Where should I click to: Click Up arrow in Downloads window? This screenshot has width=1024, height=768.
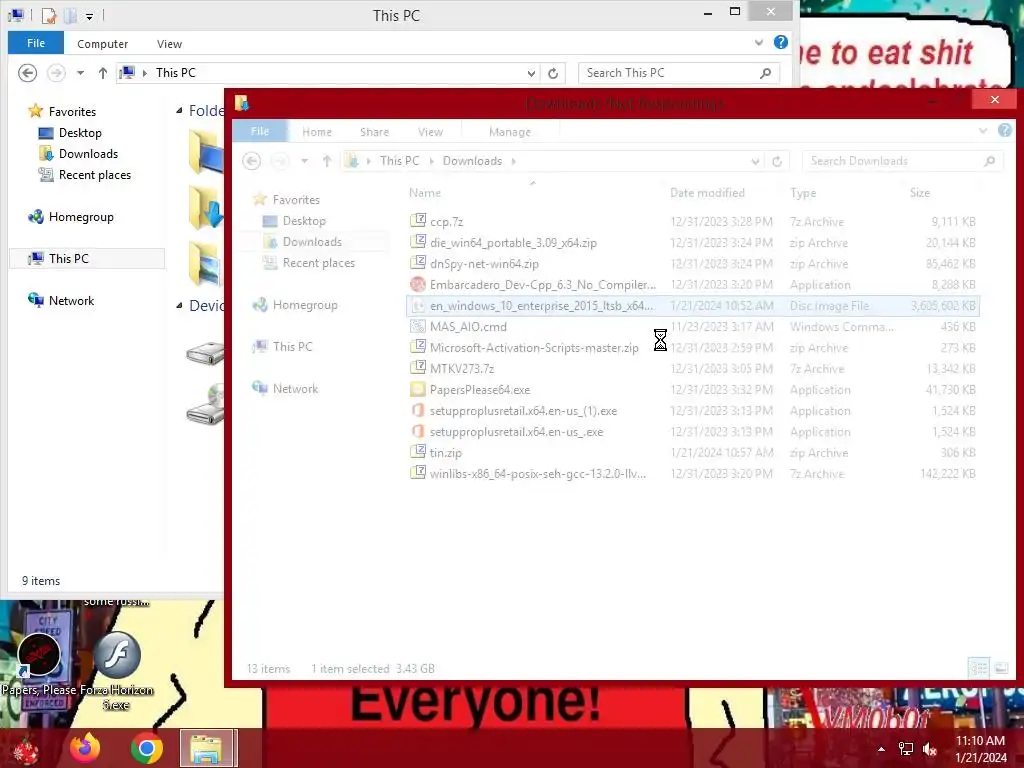[327, 161]
